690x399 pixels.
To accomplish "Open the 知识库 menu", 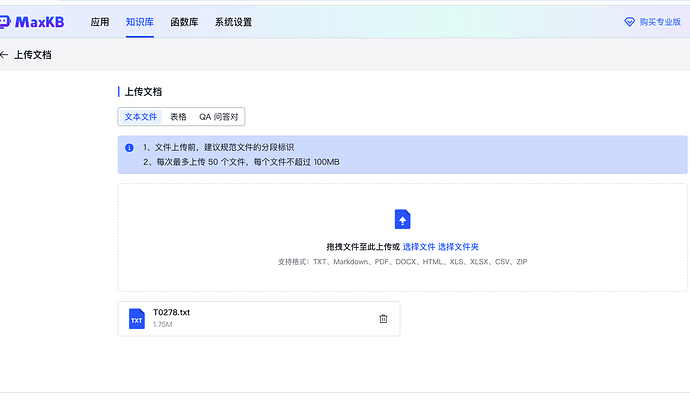I will 139,22.
